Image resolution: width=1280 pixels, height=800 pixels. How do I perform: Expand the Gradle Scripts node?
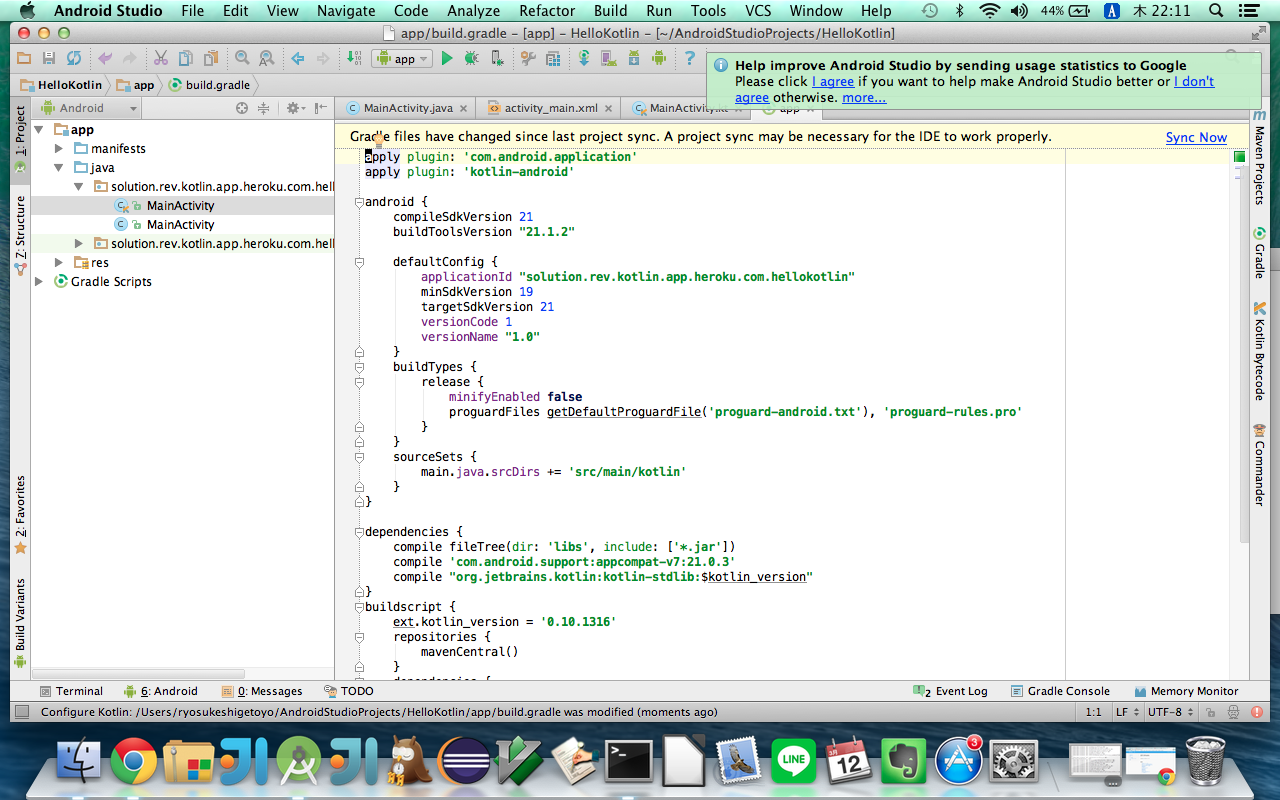pos(40,282)
